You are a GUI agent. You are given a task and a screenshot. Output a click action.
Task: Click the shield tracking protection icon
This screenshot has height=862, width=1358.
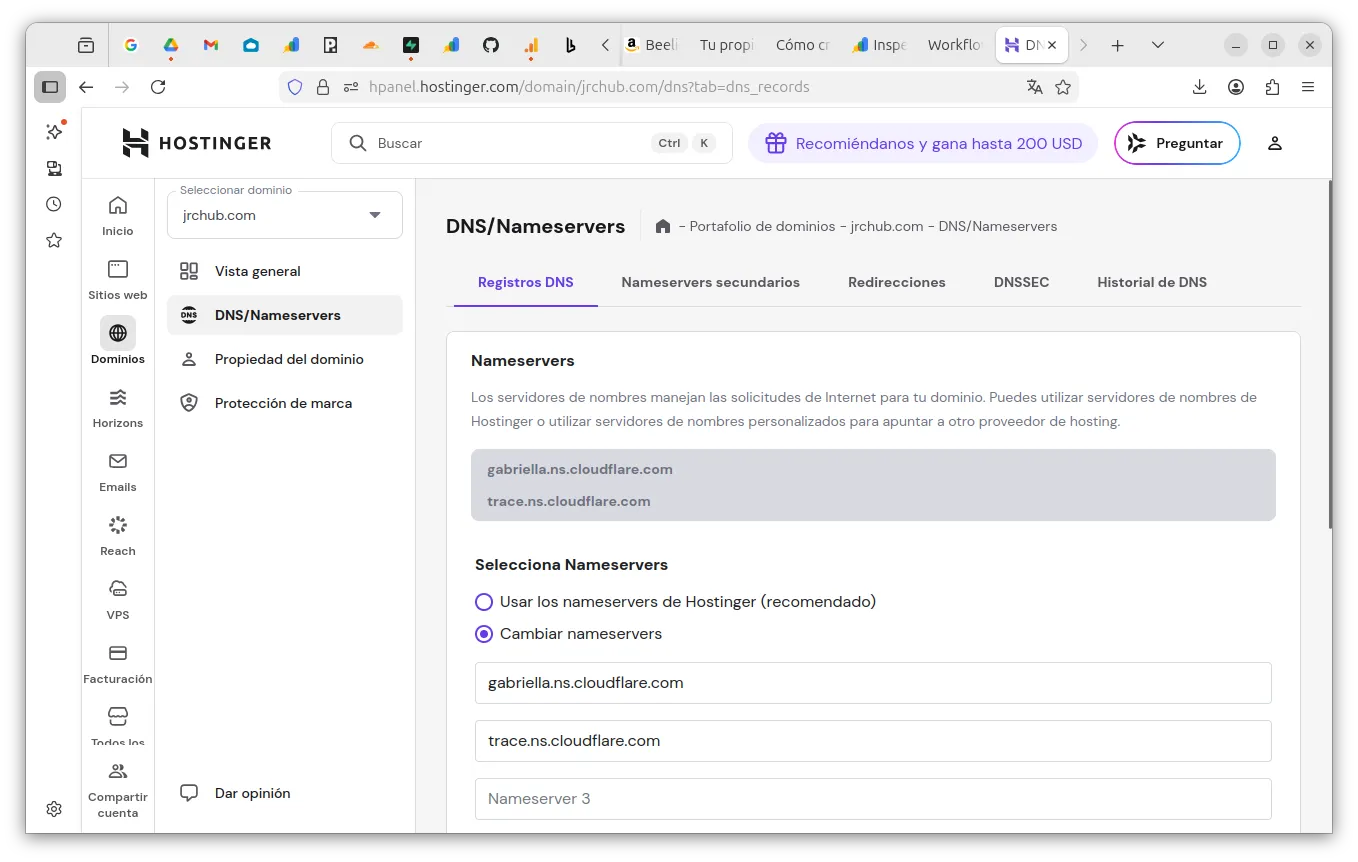(295, 87)
